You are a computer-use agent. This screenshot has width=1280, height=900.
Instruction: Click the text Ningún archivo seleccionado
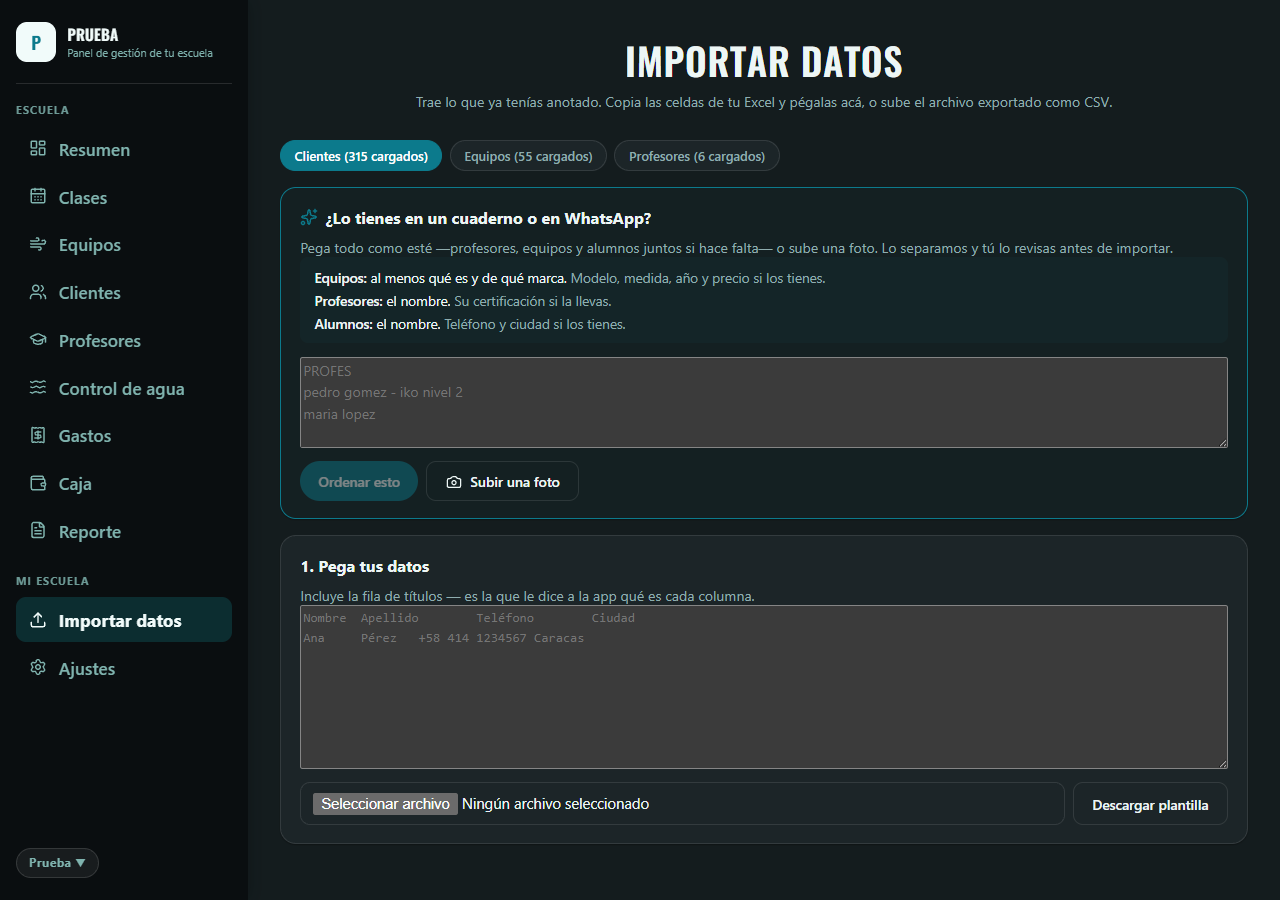556,804
